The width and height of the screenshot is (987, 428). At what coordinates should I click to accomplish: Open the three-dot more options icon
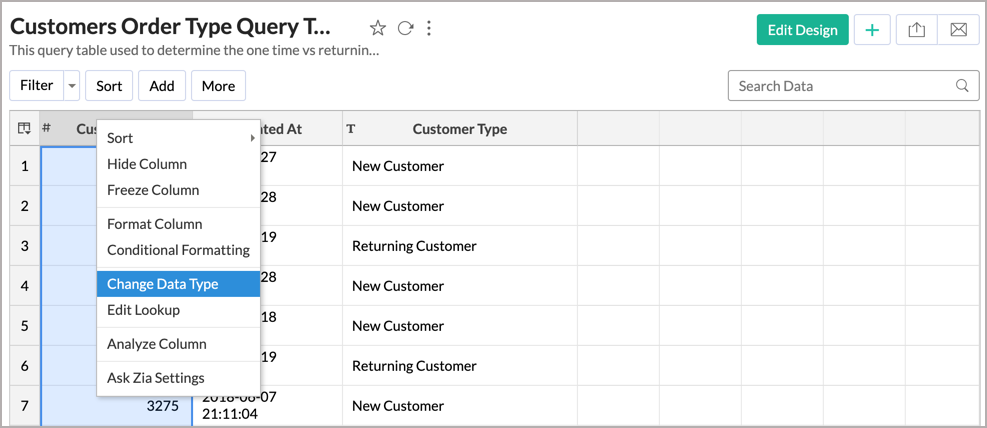click(x=429, y=29)
